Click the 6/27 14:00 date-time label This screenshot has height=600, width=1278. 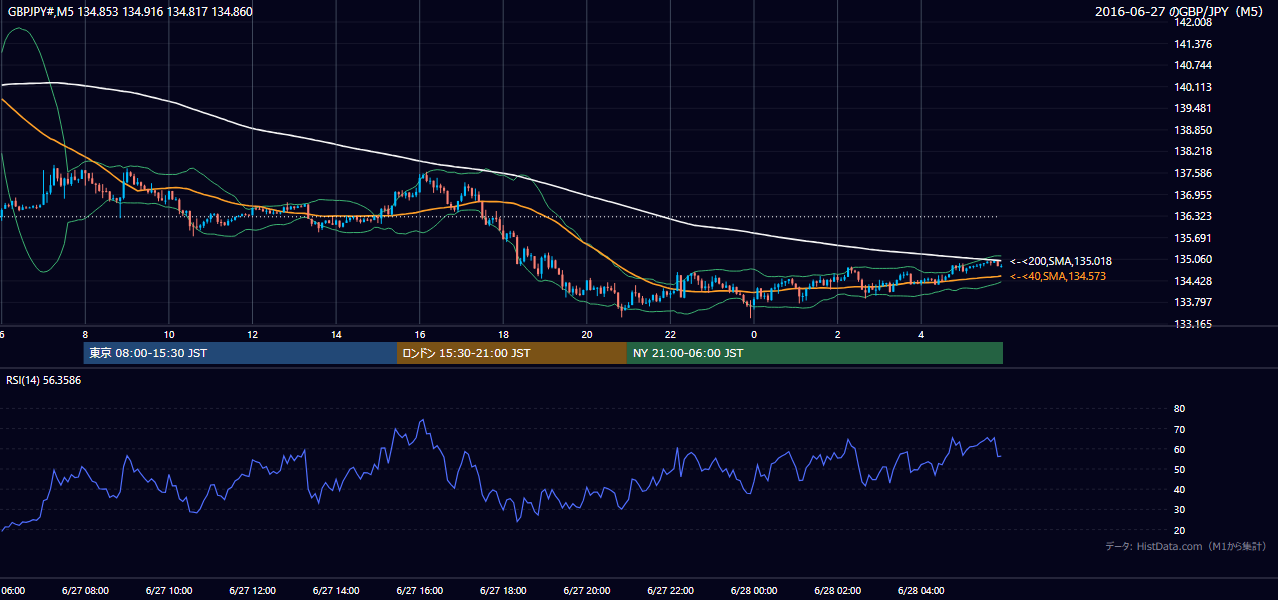[336, 591]
